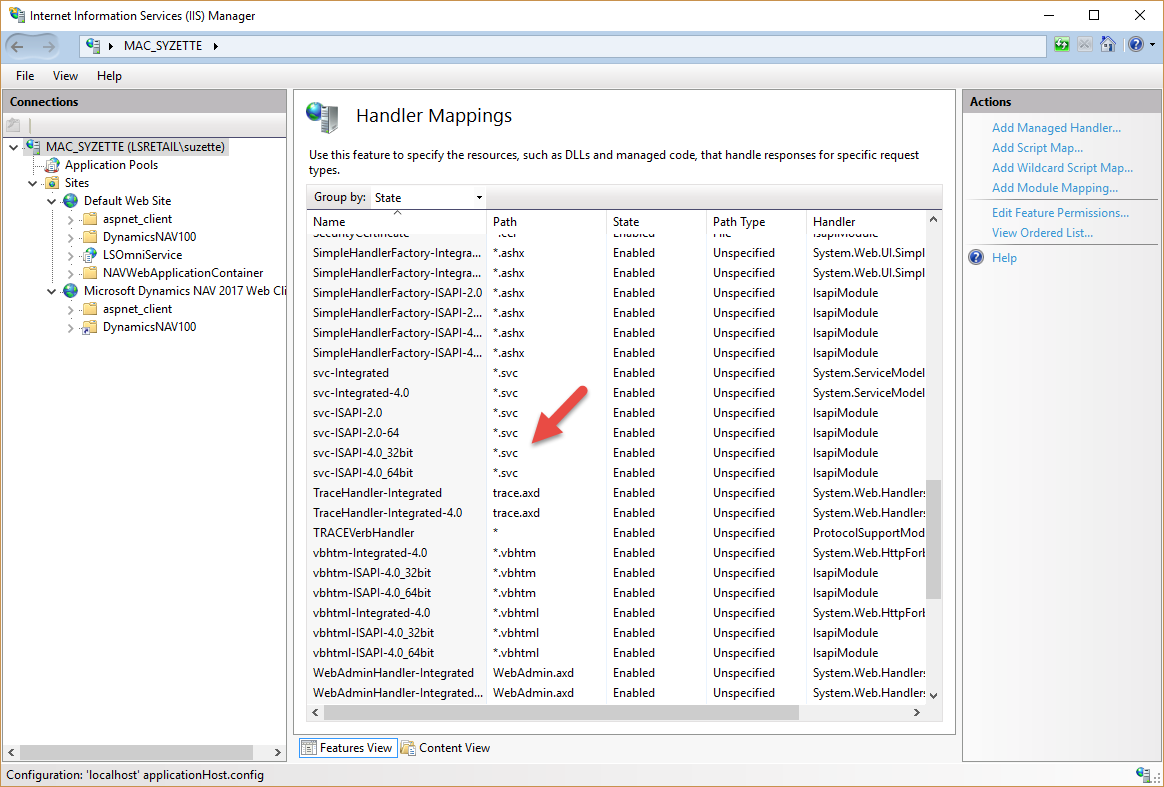Click the scroll down arrow of handler list
The width and height of the screenshot is (1164, 787).
(933, 695)
